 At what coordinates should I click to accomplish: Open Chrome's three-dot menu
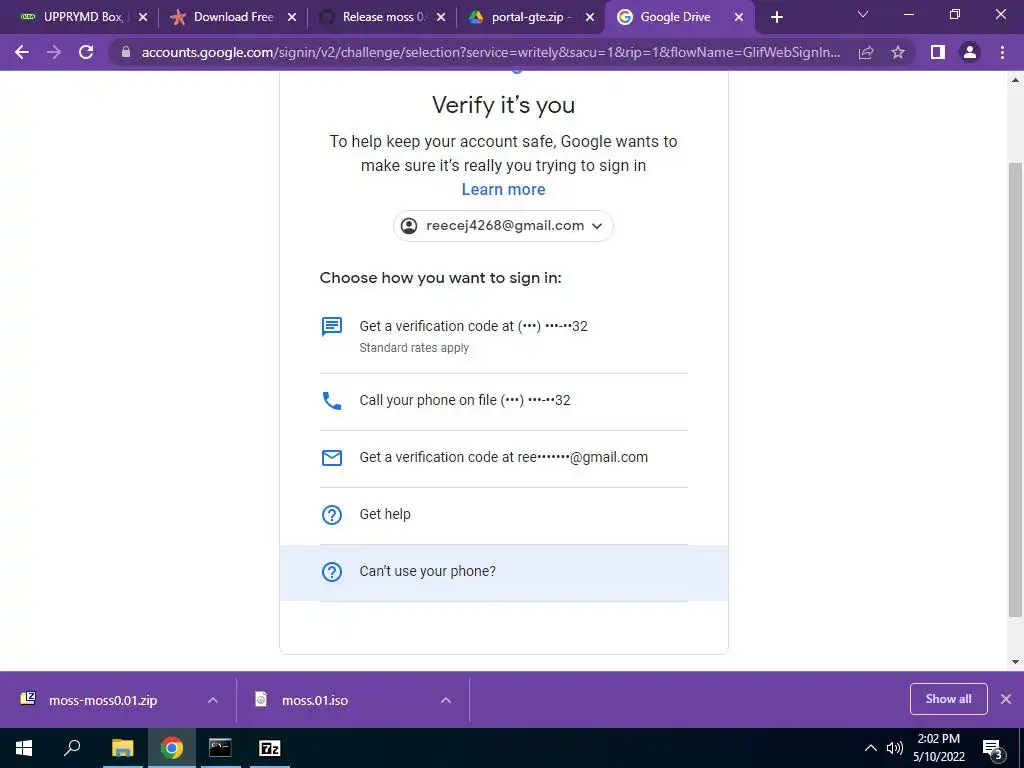click(1002, 52)
